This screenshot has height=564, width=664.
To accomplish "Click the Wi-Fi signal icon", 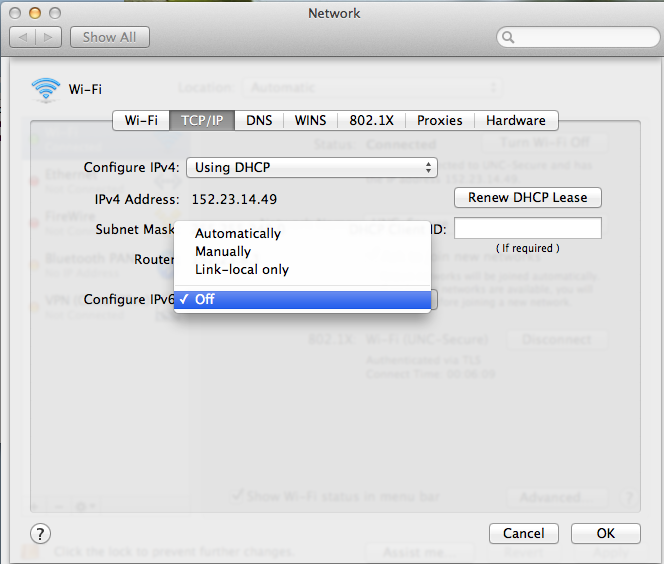I will pos(45,89).
